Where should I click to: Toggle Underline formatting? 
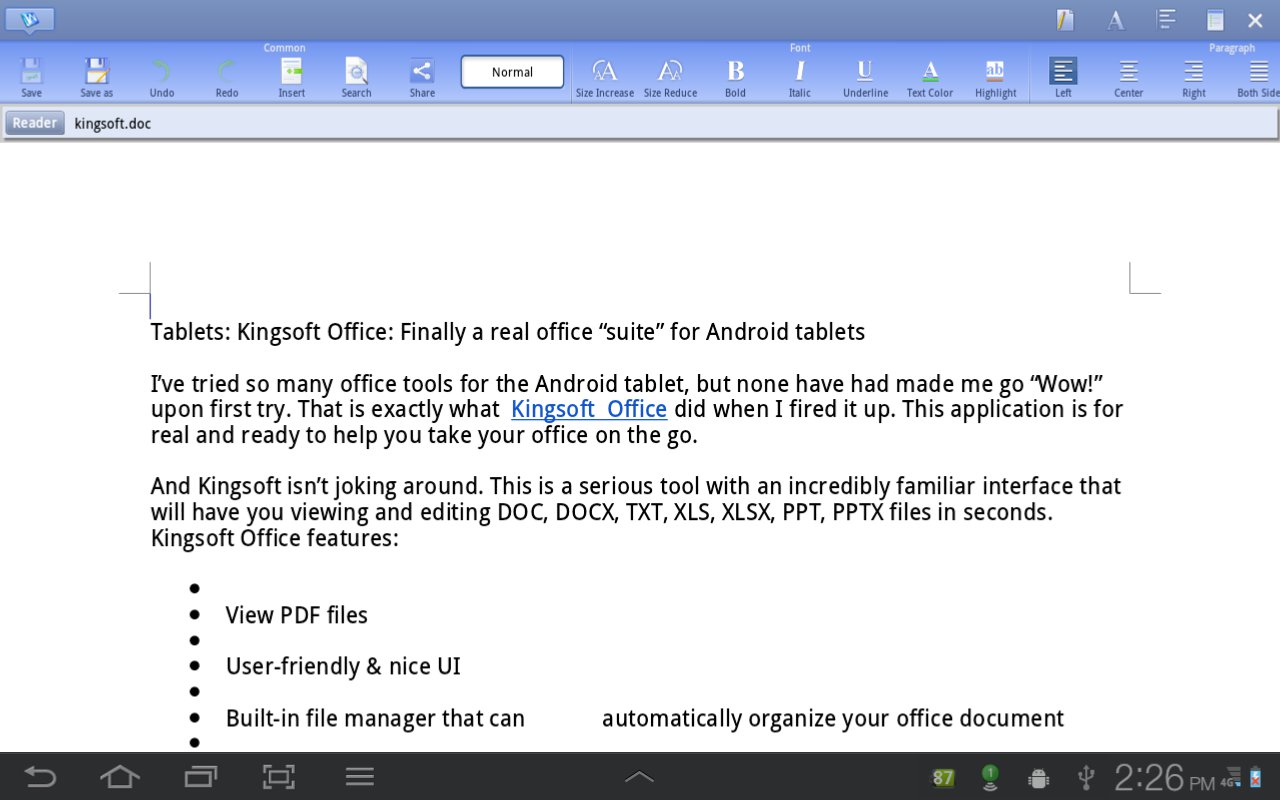(865, 76)
